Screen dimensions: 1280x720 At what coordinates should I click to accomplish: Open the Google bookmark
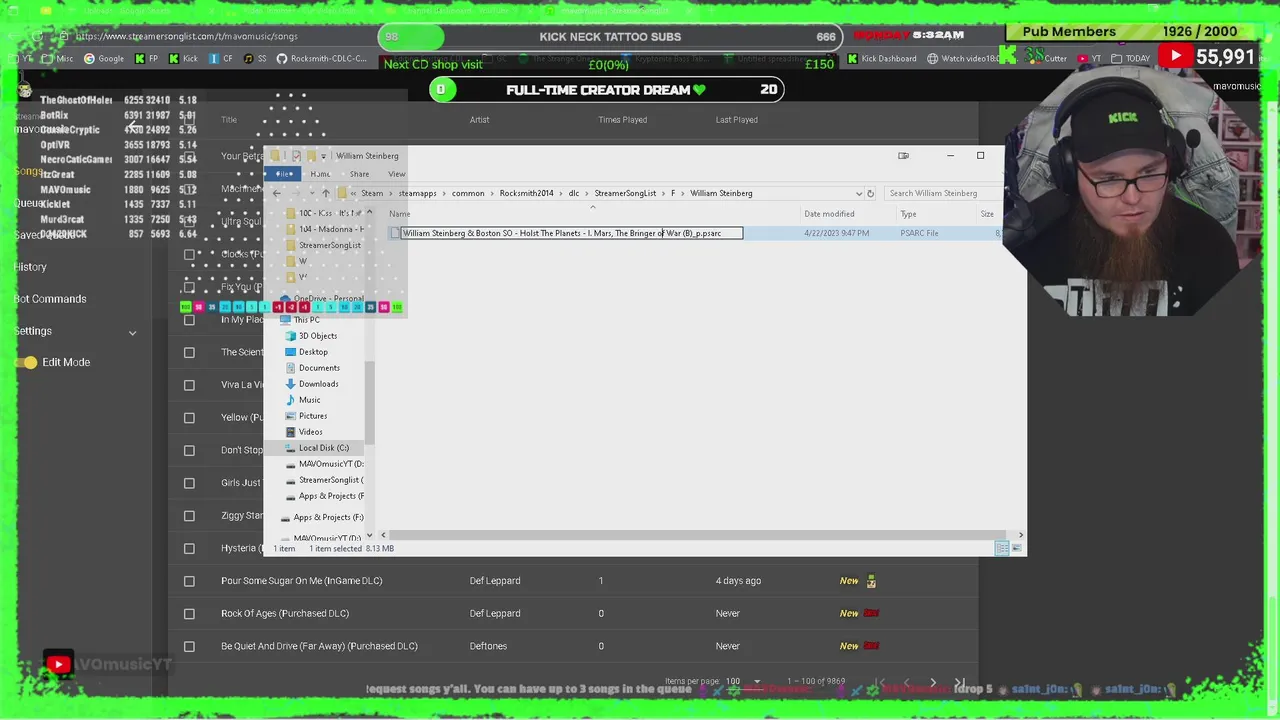point(104,59)
